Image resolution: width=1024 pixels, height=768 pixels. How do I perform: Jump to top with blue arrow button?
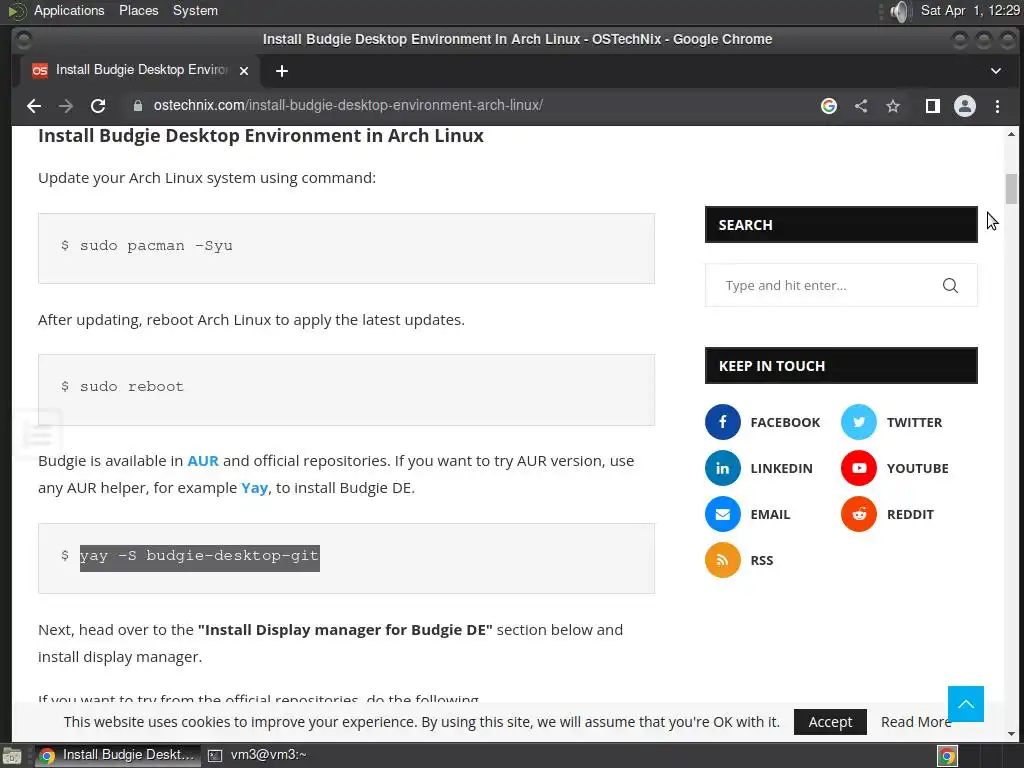click(966, 704)
